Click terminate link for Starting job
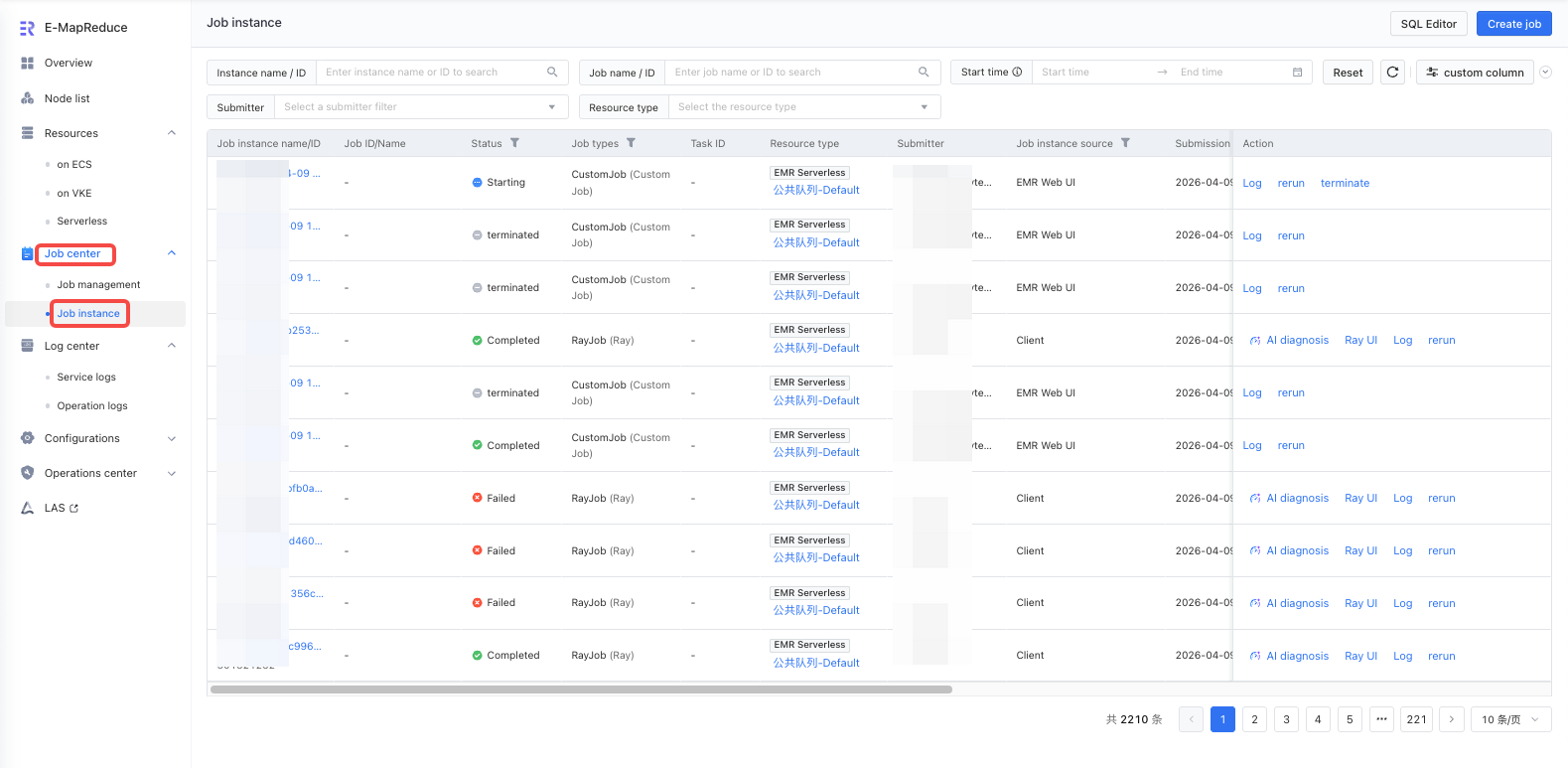 1345,183
